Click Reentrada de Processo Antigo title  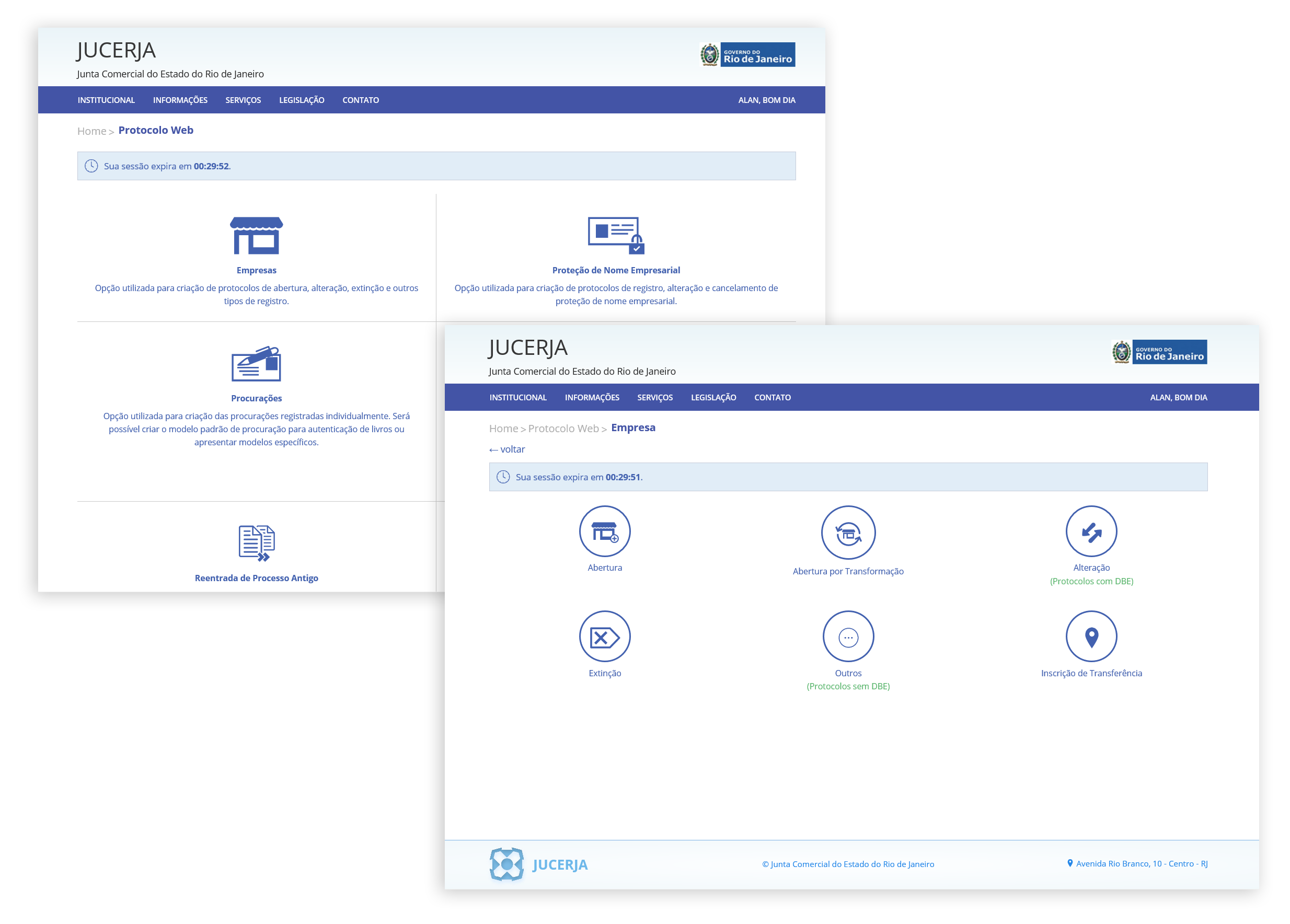(256, 577)
